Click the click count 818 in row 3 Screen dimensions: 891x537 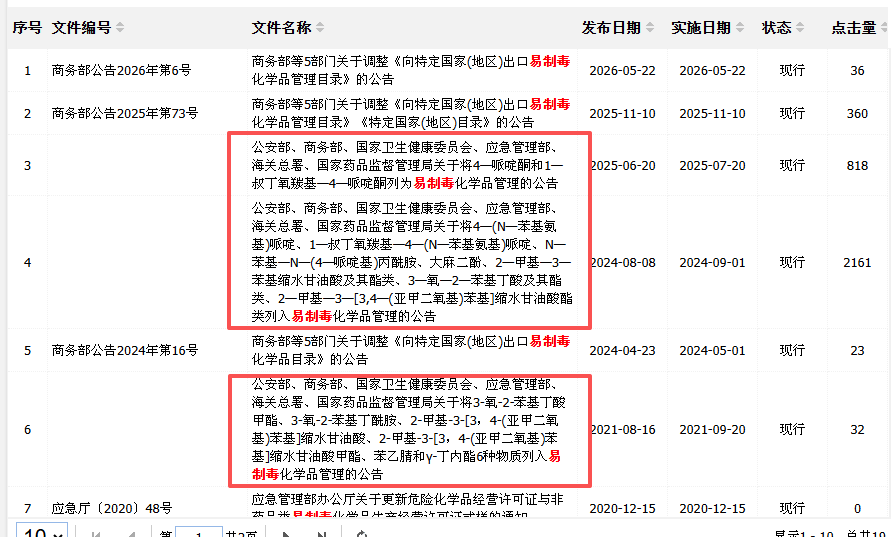tap(857, 165)
